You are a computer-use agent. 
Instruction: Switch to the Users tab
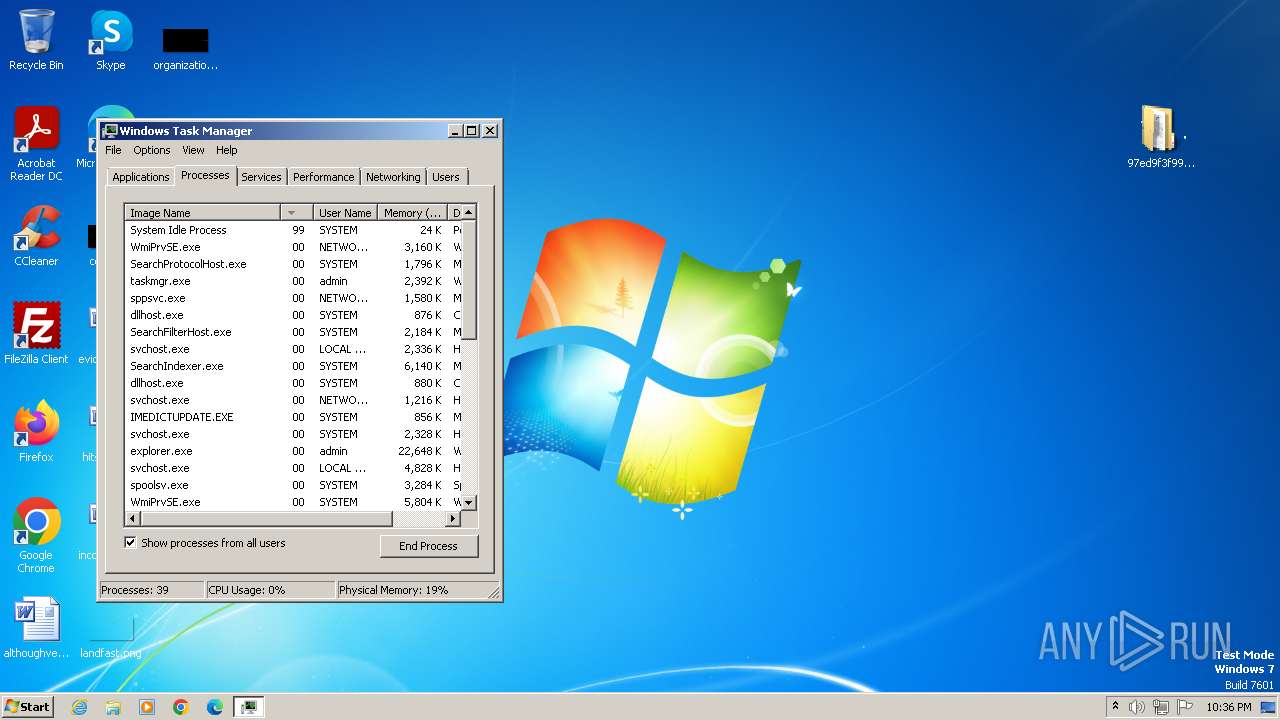tap(446, 177)
